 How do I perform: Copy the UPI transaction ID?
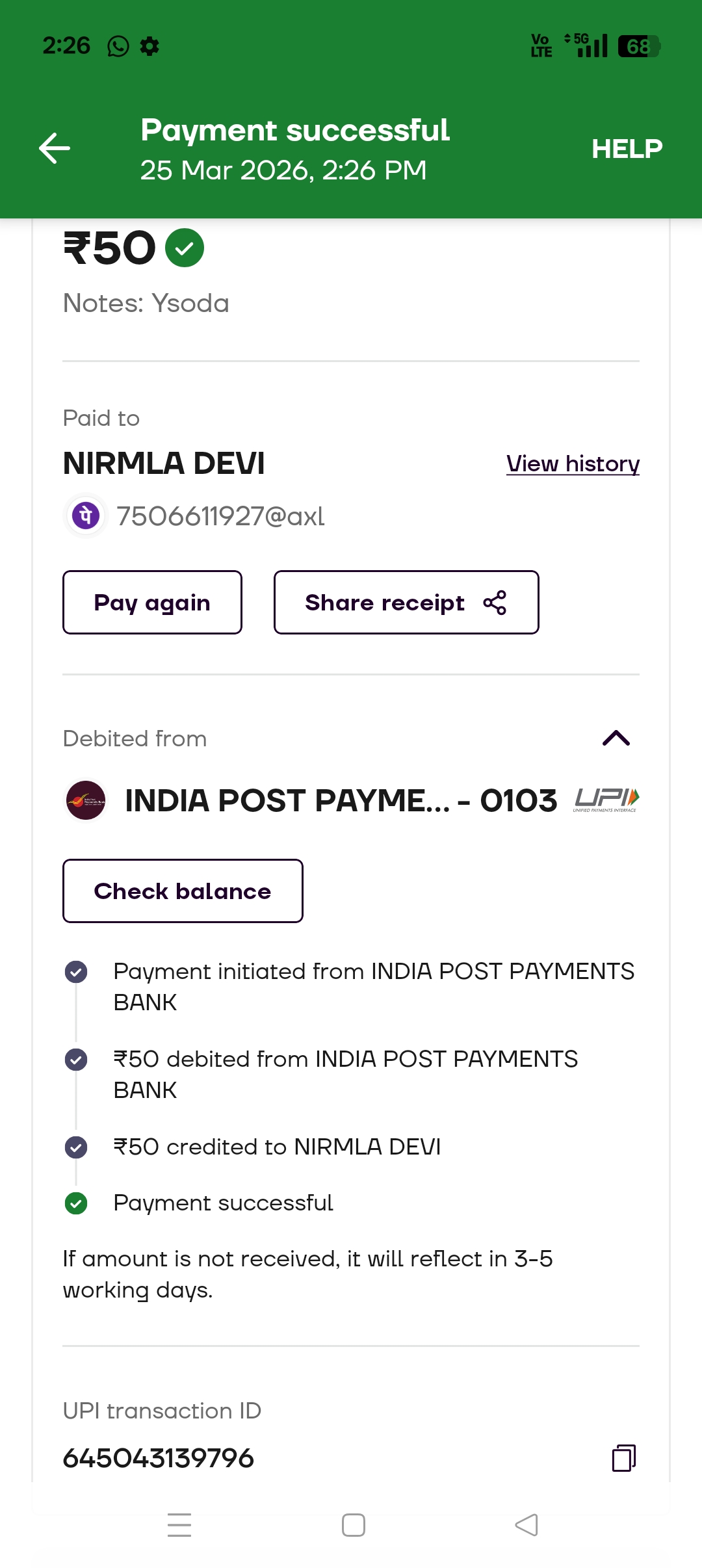click(623, 1457)
